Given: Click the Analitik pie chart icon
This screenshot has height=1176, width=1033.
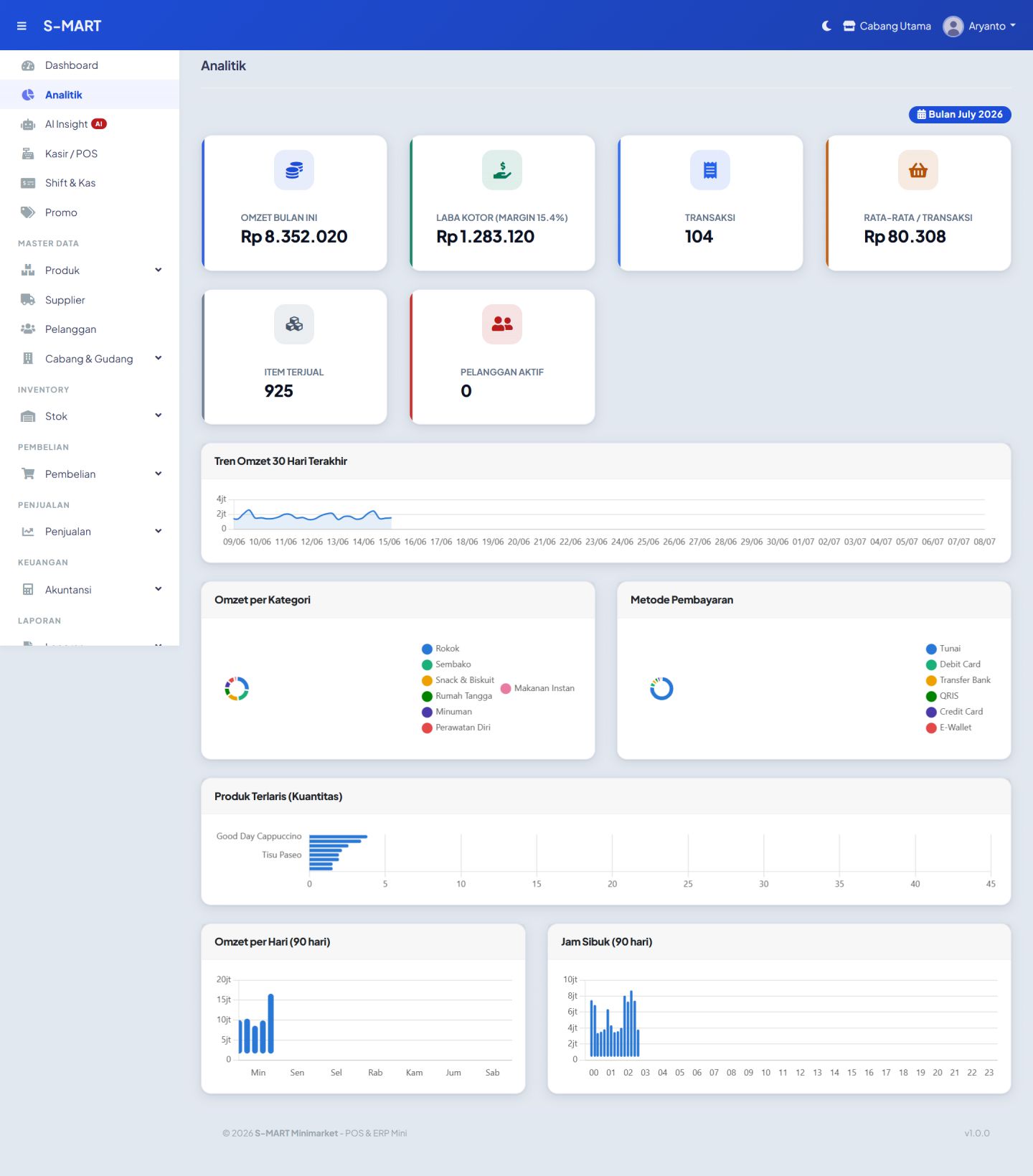Looking at the screenshot, I should 28,95.
